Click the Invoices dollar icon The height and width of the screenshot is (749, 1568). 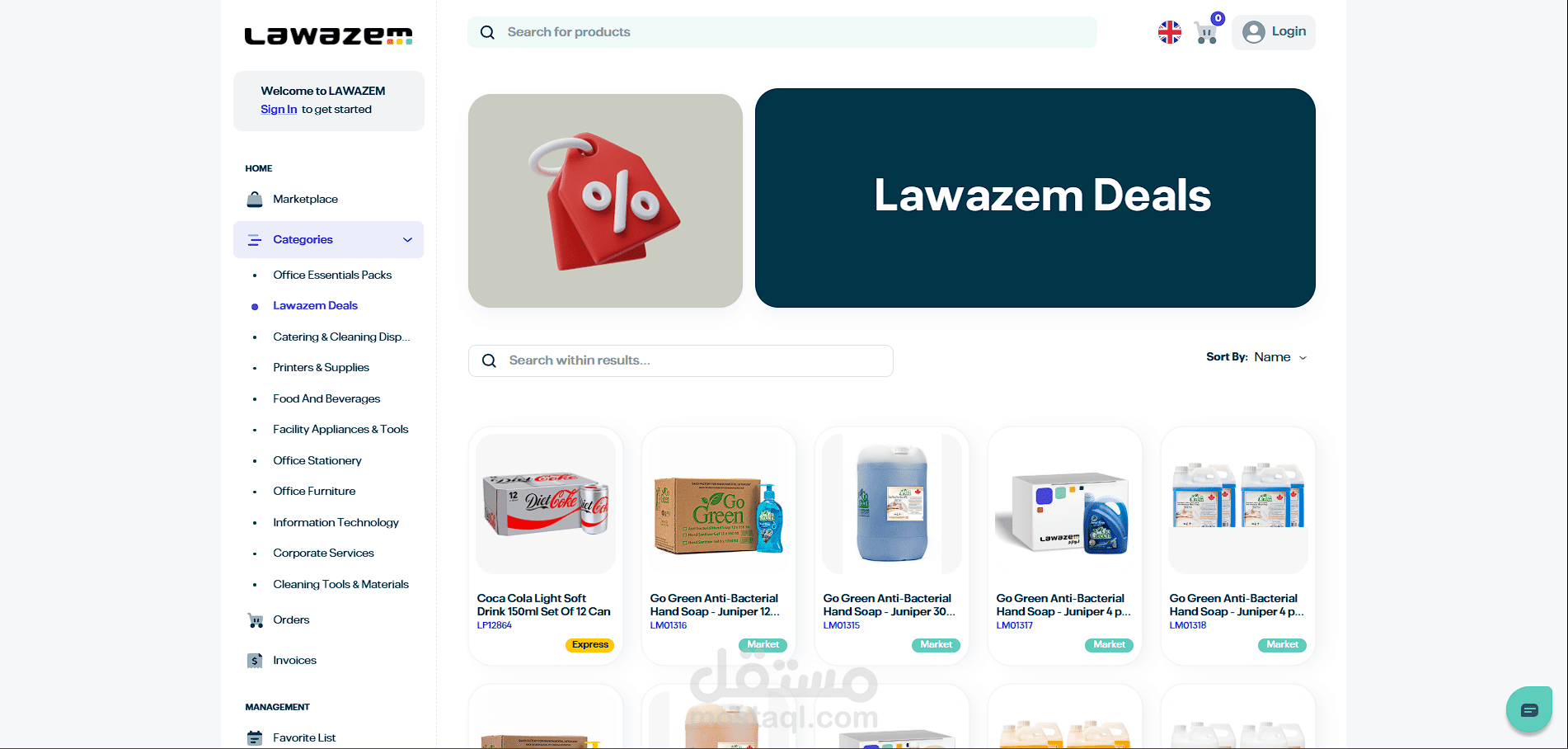tap(256, 661)
